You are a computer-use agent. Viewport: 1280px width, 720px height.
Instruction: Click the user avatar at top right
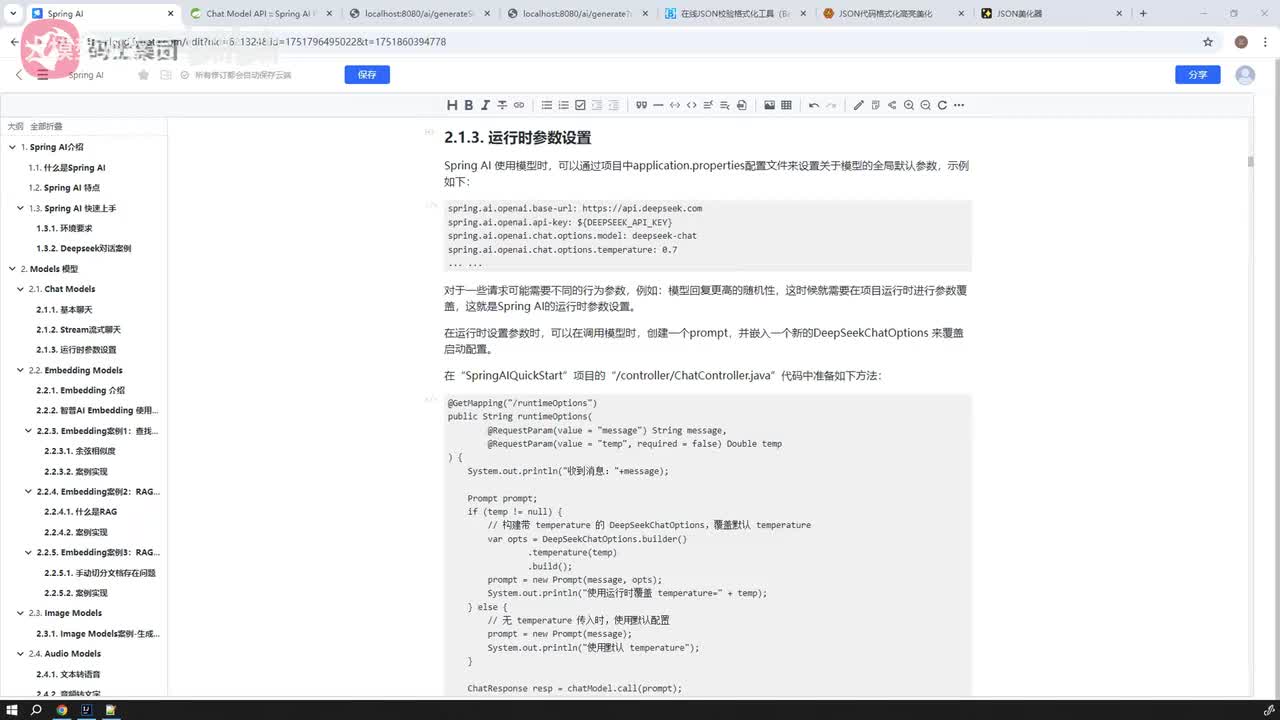tap(1245, 75)
